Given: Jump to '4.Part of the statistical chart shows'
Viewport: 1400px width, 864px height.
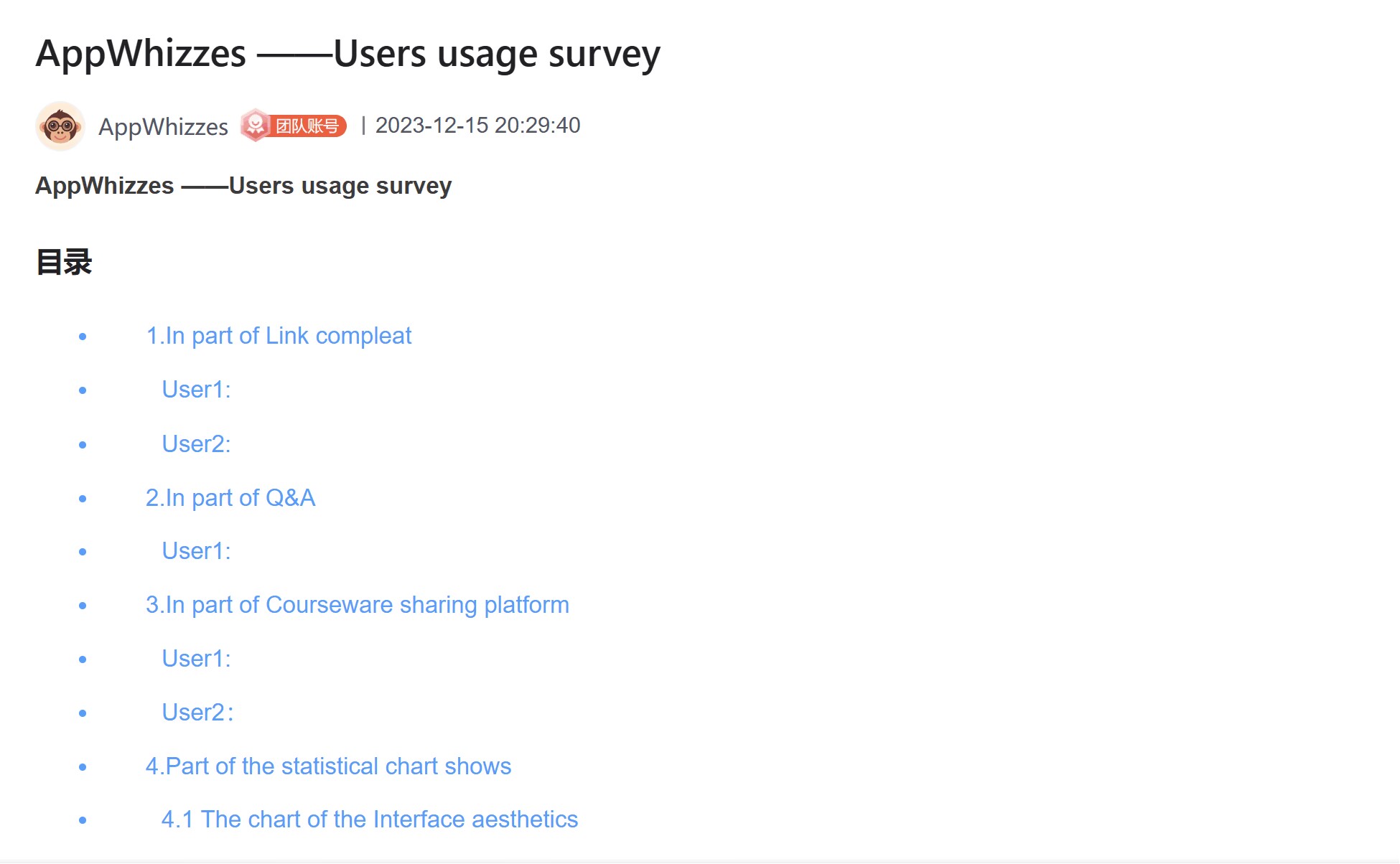Looking at the screenshot, I should (329, 766).
